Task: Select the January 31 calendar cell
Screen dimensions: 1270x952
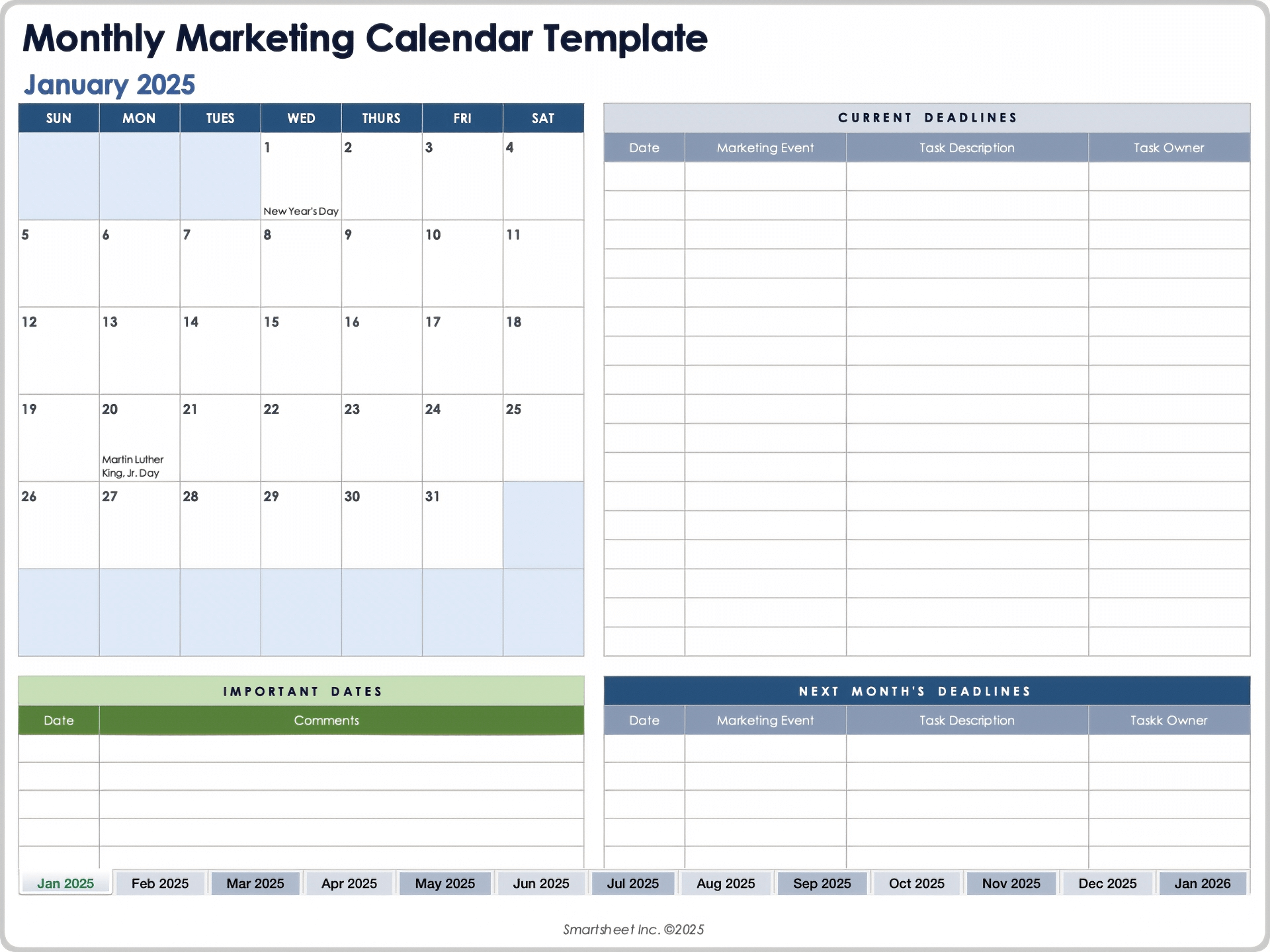Action: click(x=462, y=525)
